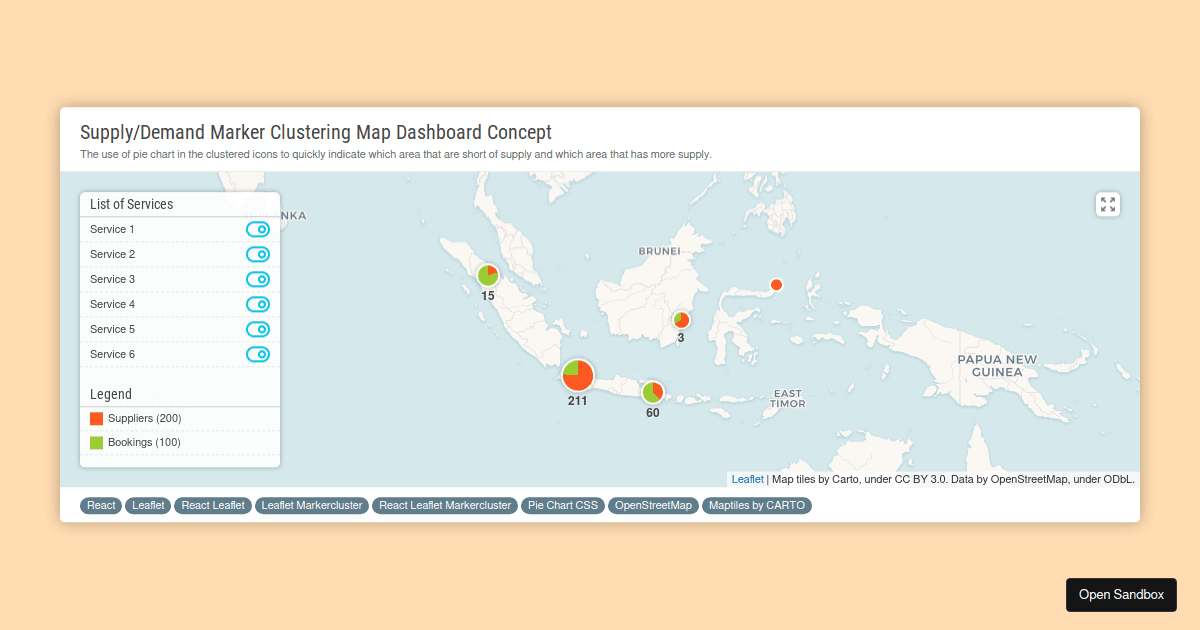Disable the Service 1 toggle
Screen dimensions: 1200x630
tap(258, 229)
